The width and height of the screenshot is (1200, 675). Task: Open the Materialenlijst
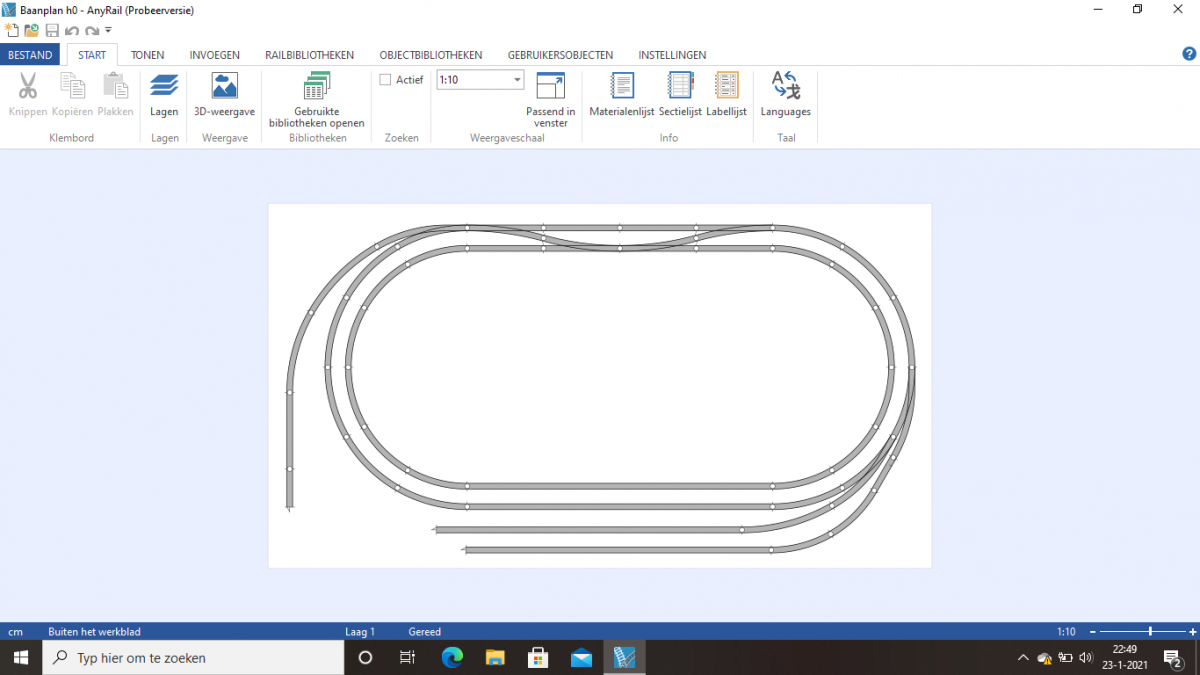(x=621, y=95)
